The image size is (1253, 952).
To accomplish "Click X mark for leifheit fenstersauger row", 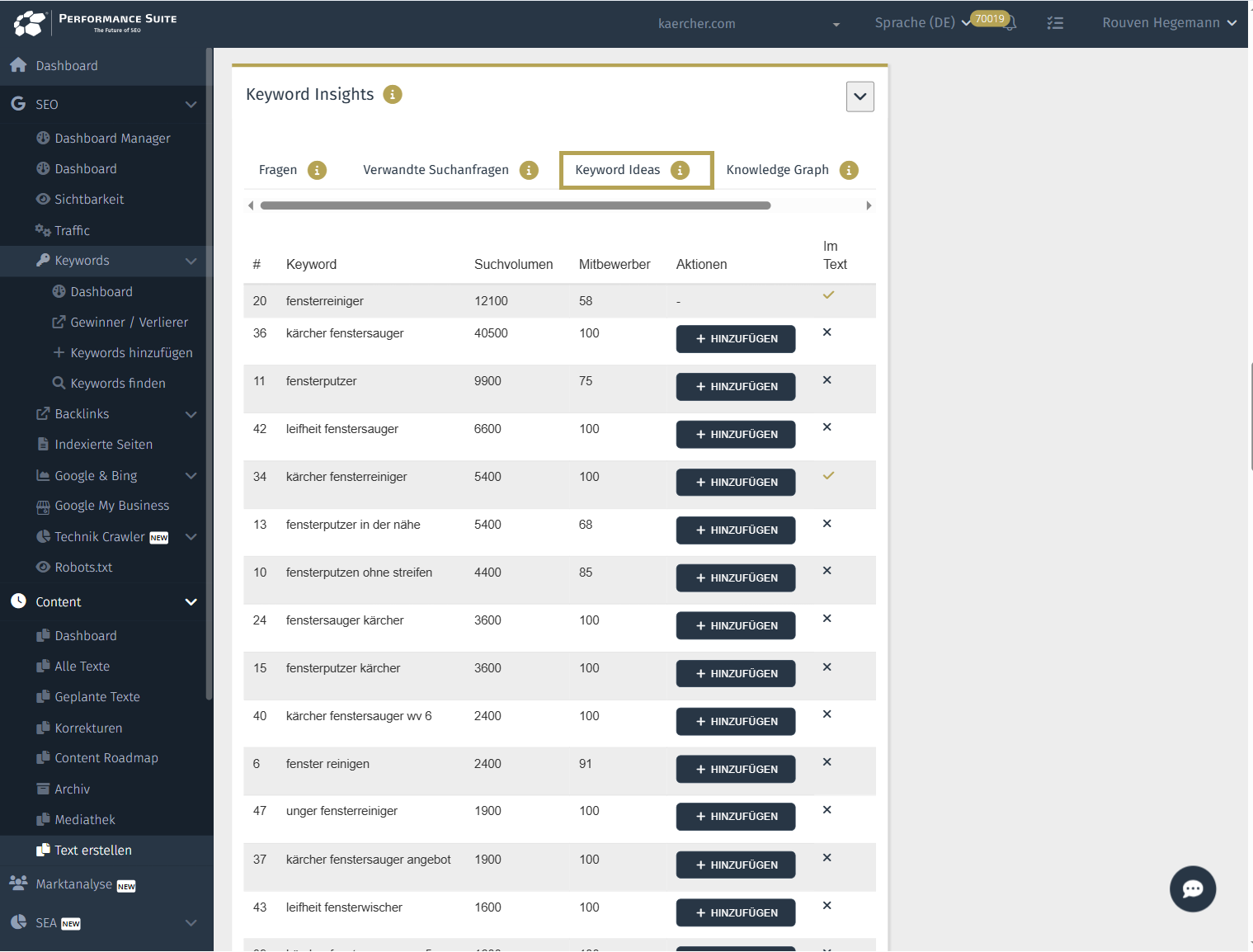I will coord(827,427).
